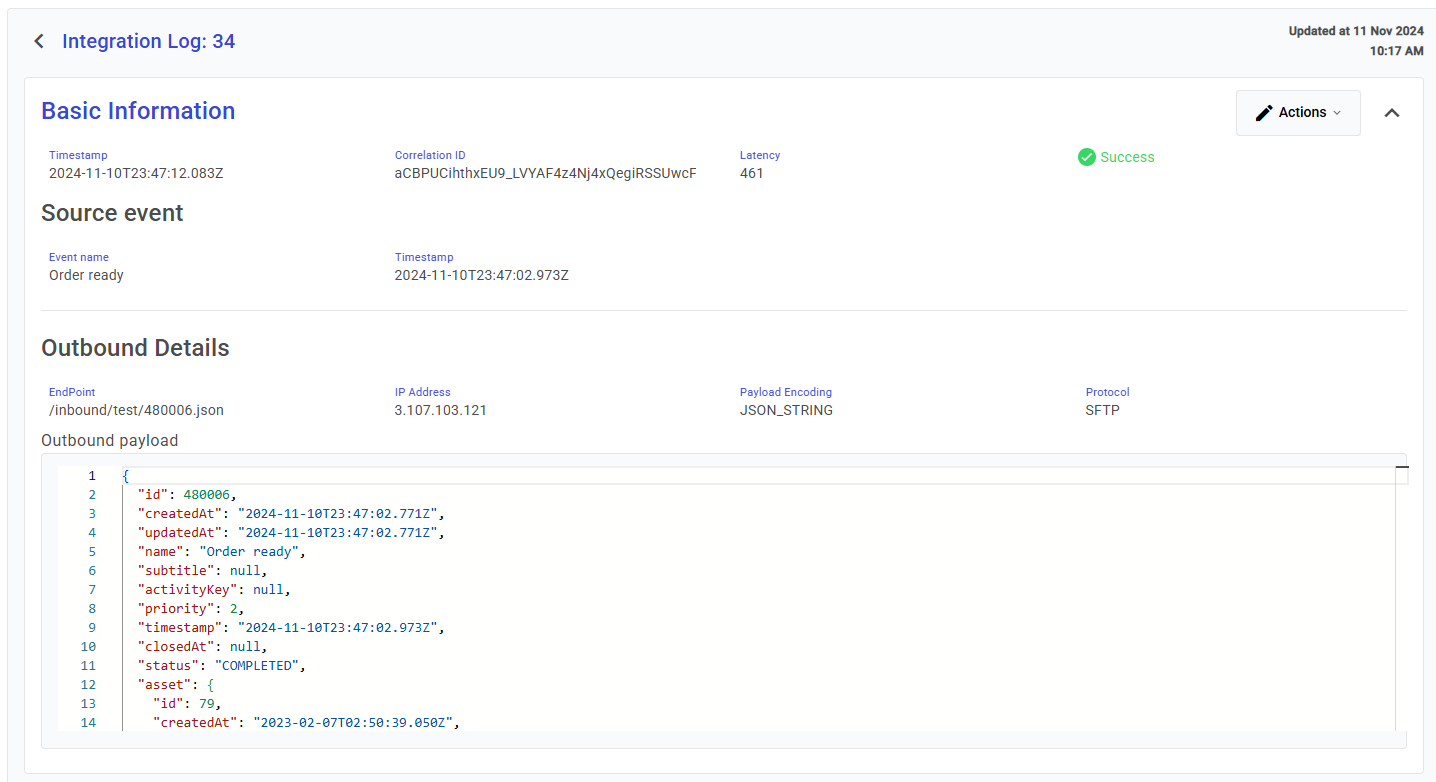Screen dimensions: 1436x782
Task: Click the pencil icon in the Actions button
Action: [1264, 113]
